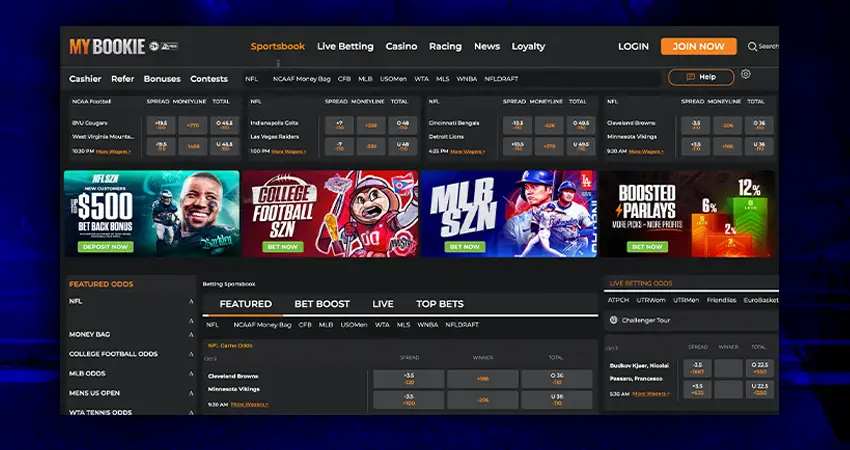850x450 pixels.
Task: Pick Cleveland Browns spread in NFL Game Odds
Action: [x=409, y=379]
